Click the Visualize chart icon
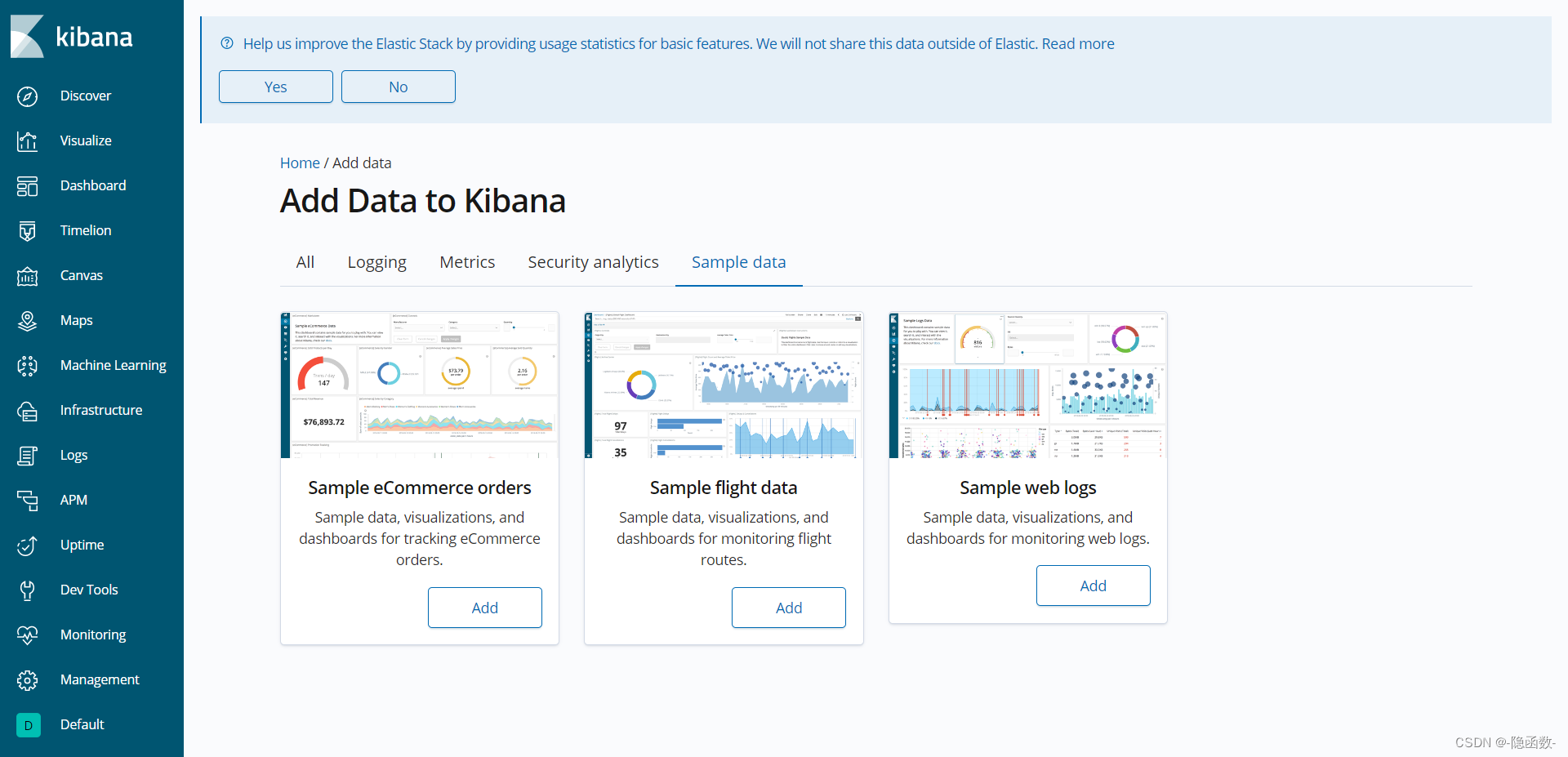Image resolution: width=1568 pixels, height=757 pixels. 27,141
